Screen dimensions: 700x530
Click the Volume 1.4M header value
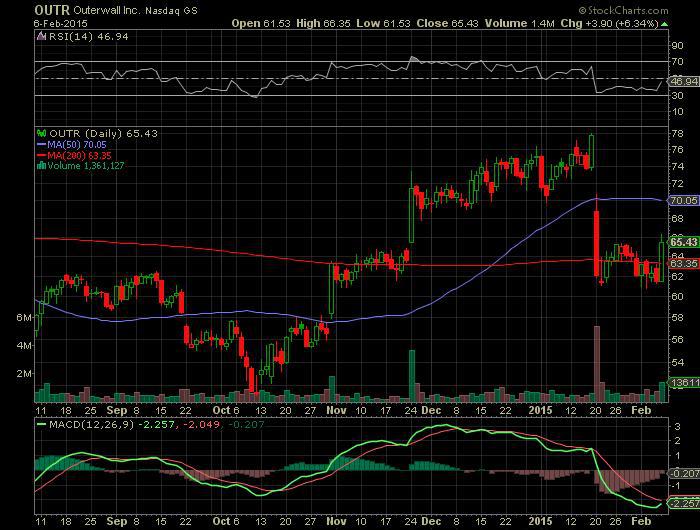520,23
